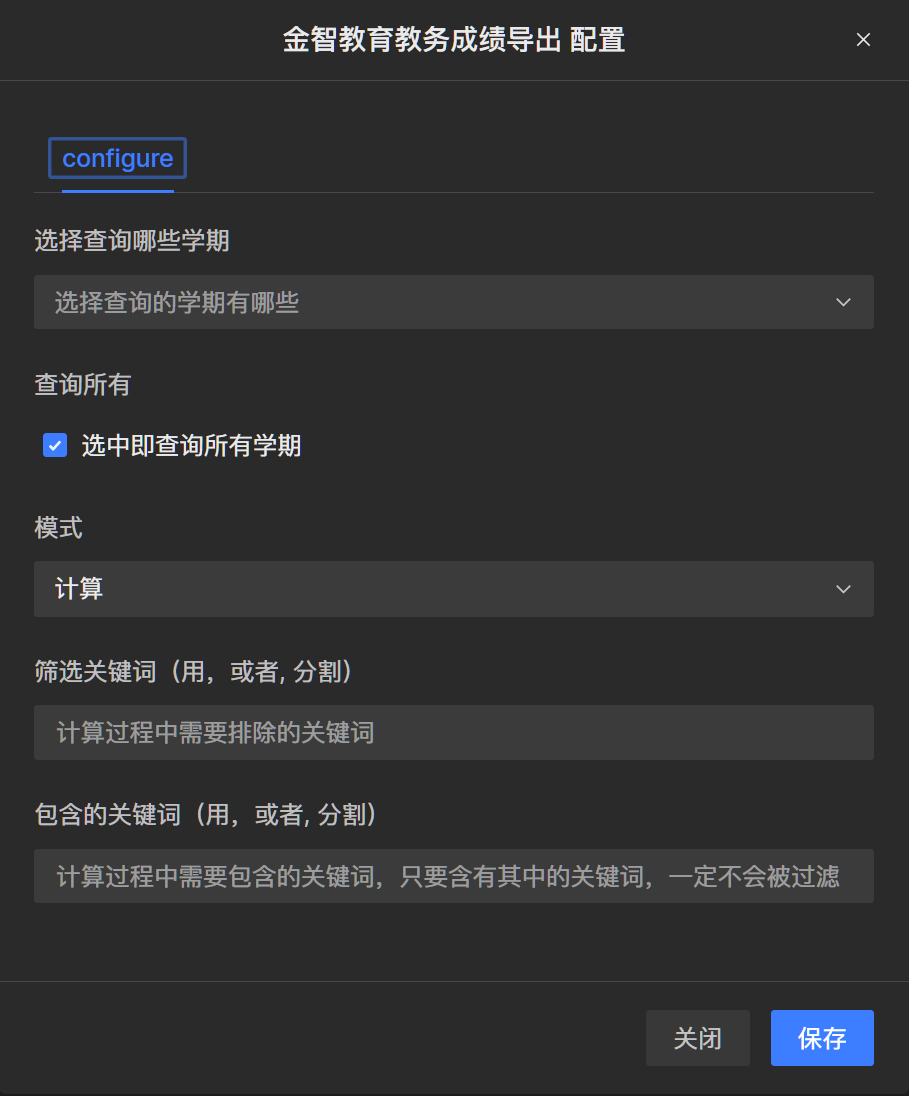Click the 选择查询哪些学期 field label
This screenshot has height=1096, width=909.
[132, 241]
